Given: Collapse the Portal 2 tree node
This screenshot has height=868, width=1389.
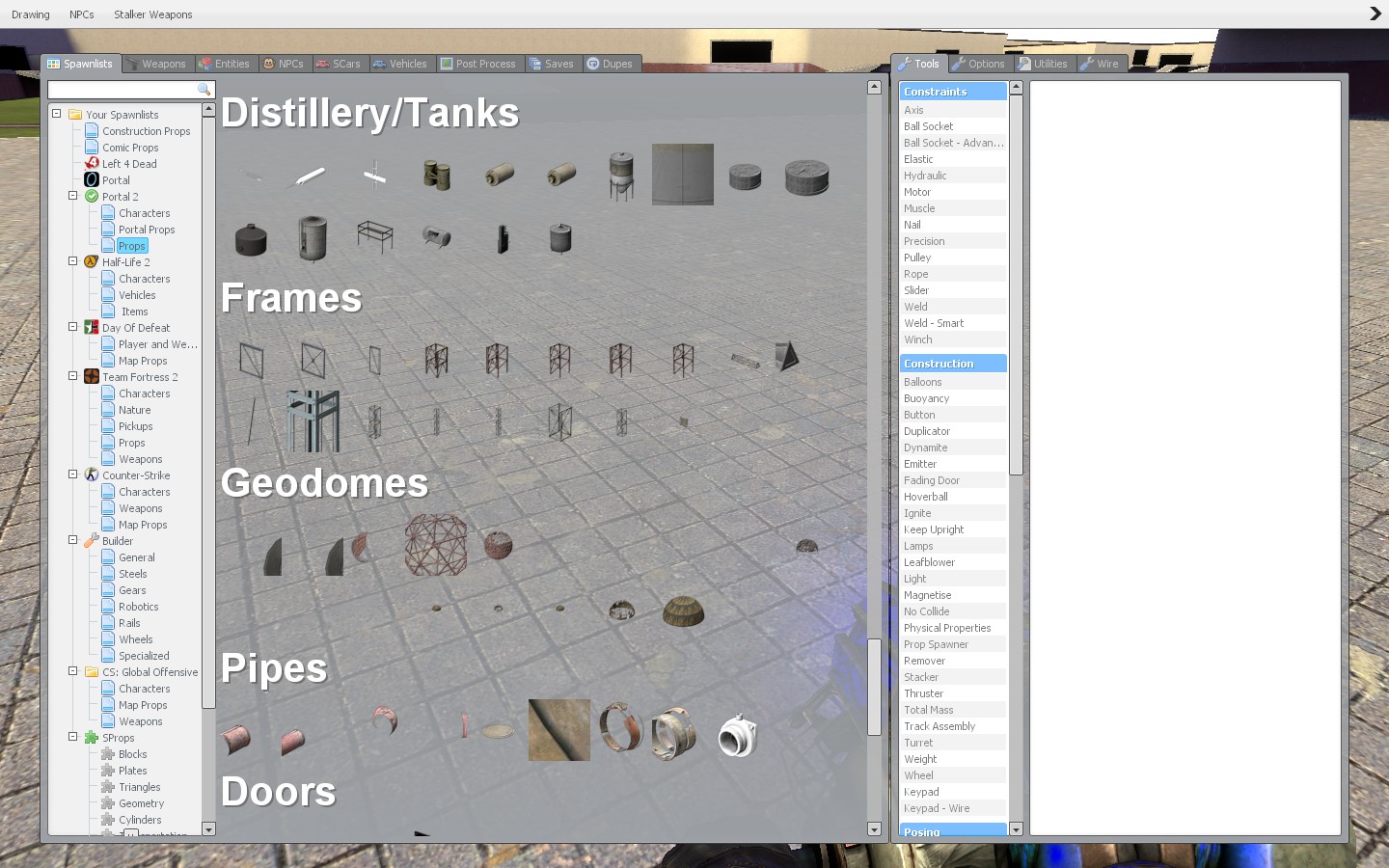Looking at the screenshot, I should [72, 196].
